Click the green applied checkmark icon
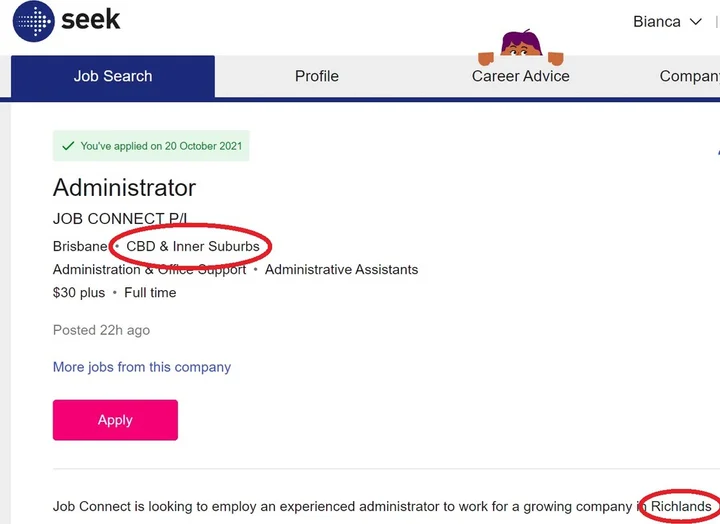 pyautogui.click(x=68, y=146)
